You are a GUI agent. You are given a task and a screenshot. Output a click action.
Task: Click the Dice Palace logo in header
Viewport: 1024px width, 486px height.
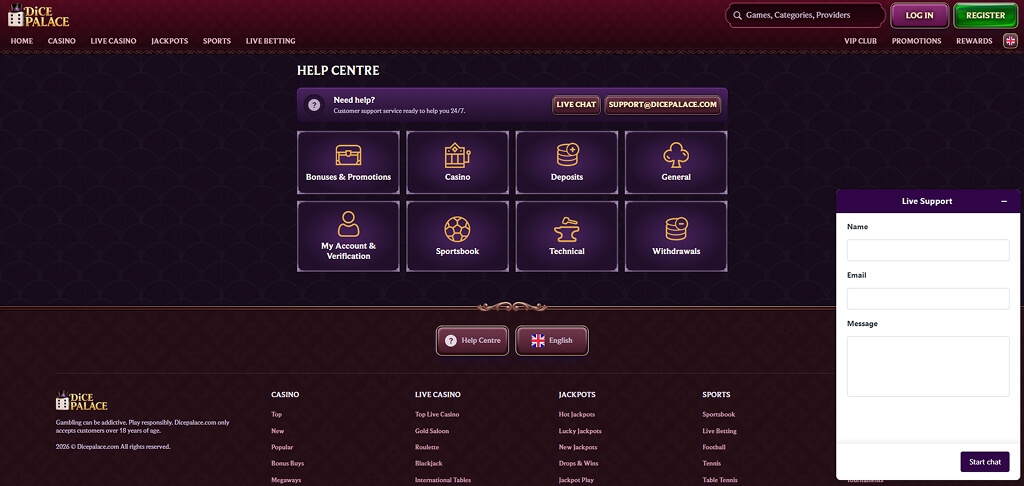pyautogui.click(x=38, y=16)
